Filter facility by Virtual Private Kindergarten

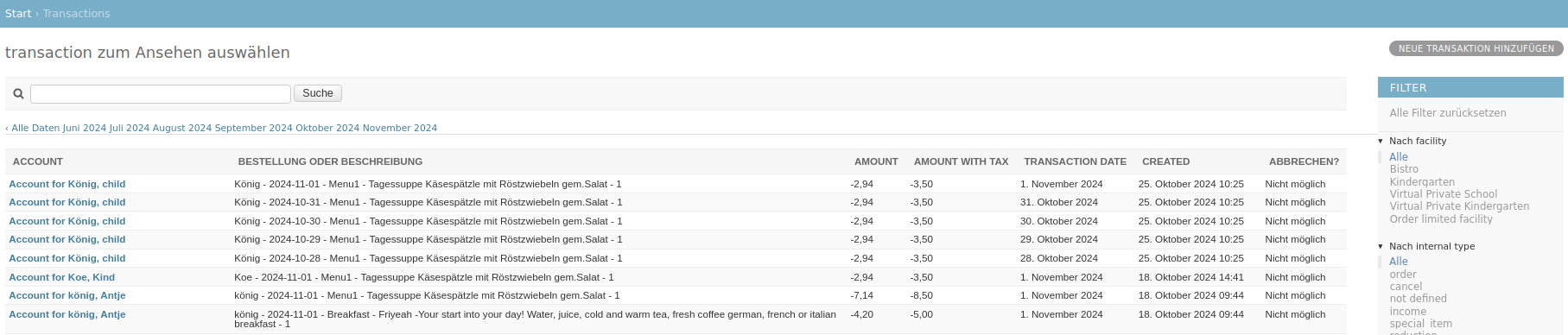(x=1459, y=206)
